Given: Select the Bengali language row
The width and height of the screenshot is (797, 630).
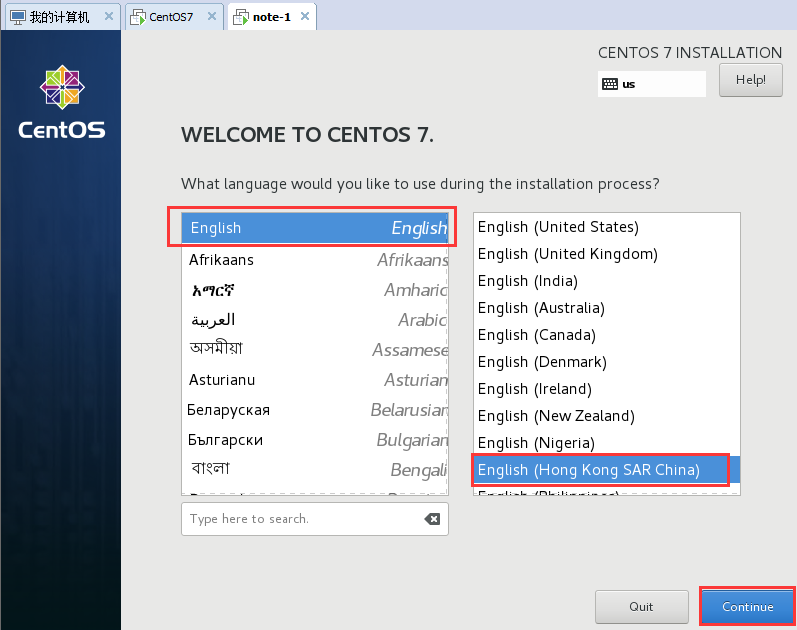Looking at the screenshot, I should point(315,470).
